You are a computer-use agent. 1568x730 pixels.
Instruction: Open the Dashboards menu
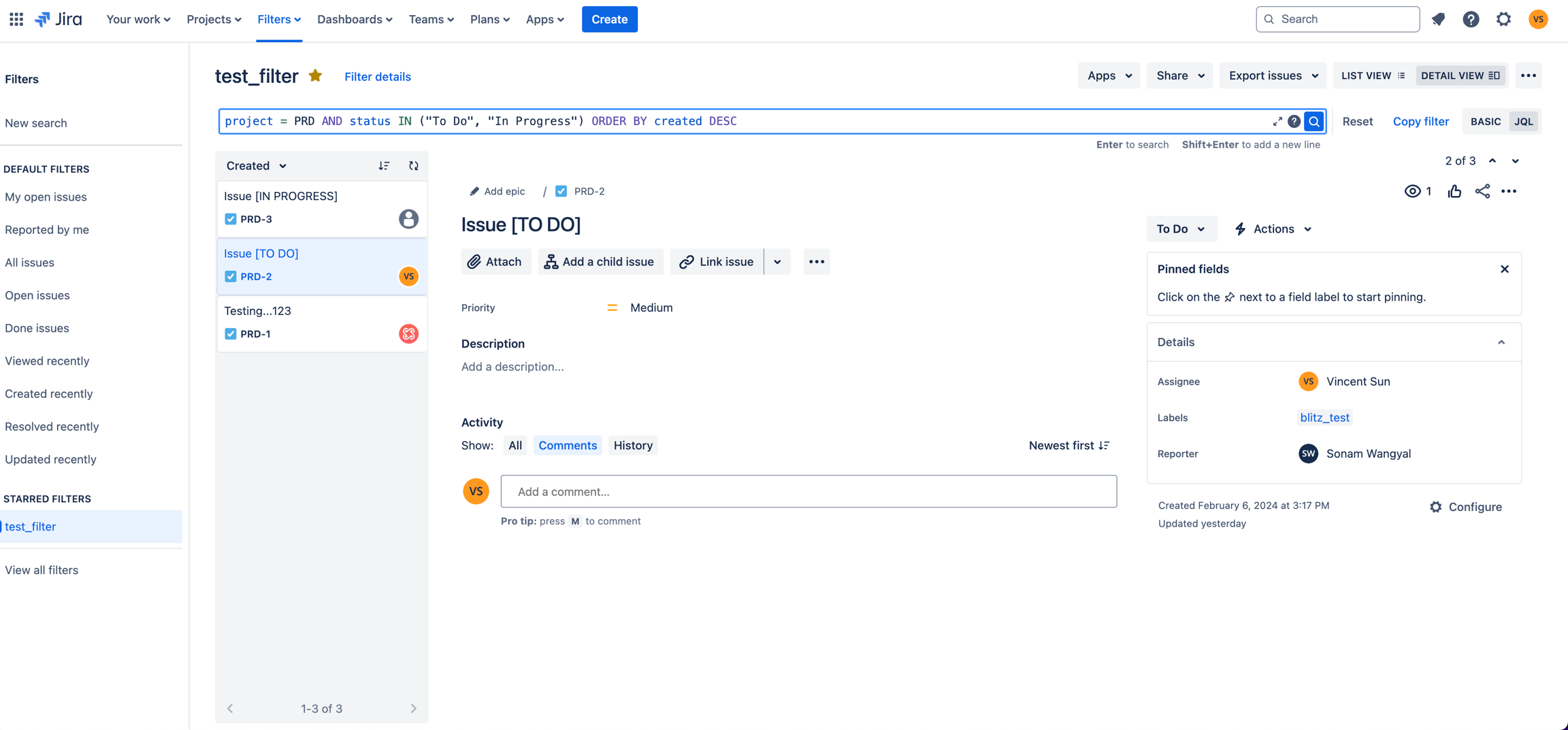coord(355,19)
